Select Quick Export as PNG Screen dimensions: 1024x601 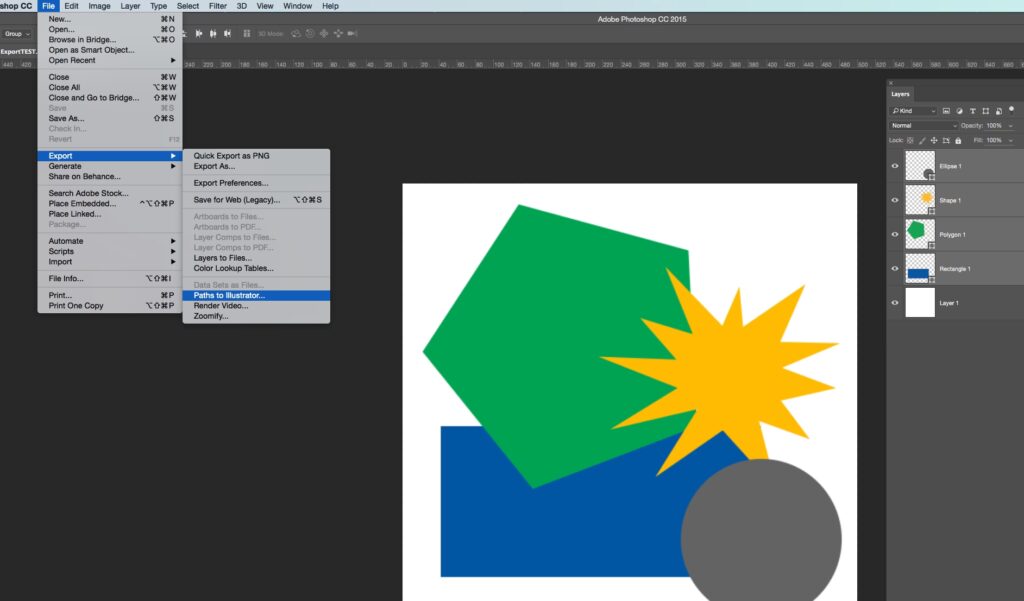pos(231,156)
